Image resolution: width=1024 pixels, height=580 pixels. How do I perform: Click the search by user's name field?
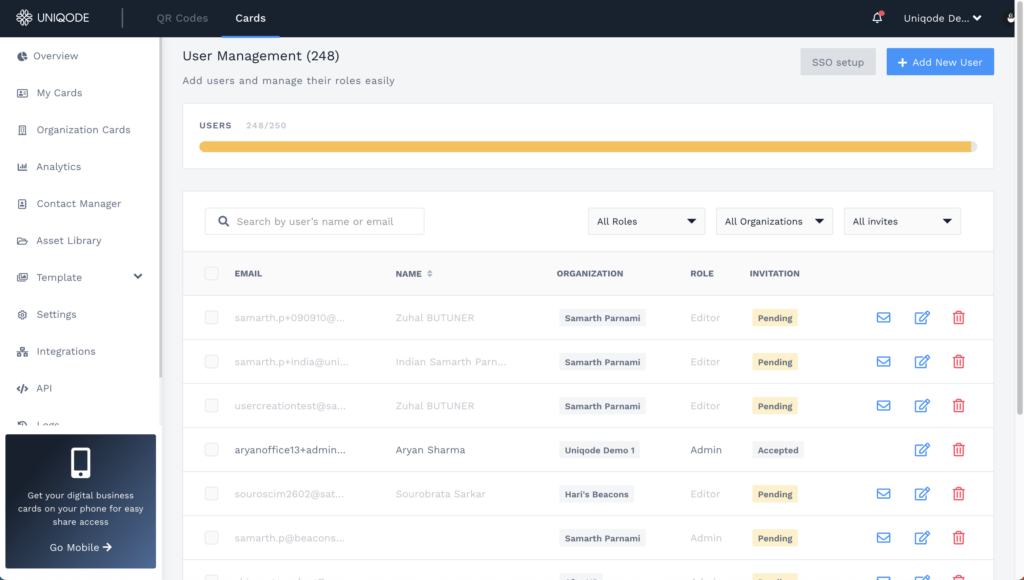pyautogui.click(x=314, y=221)
